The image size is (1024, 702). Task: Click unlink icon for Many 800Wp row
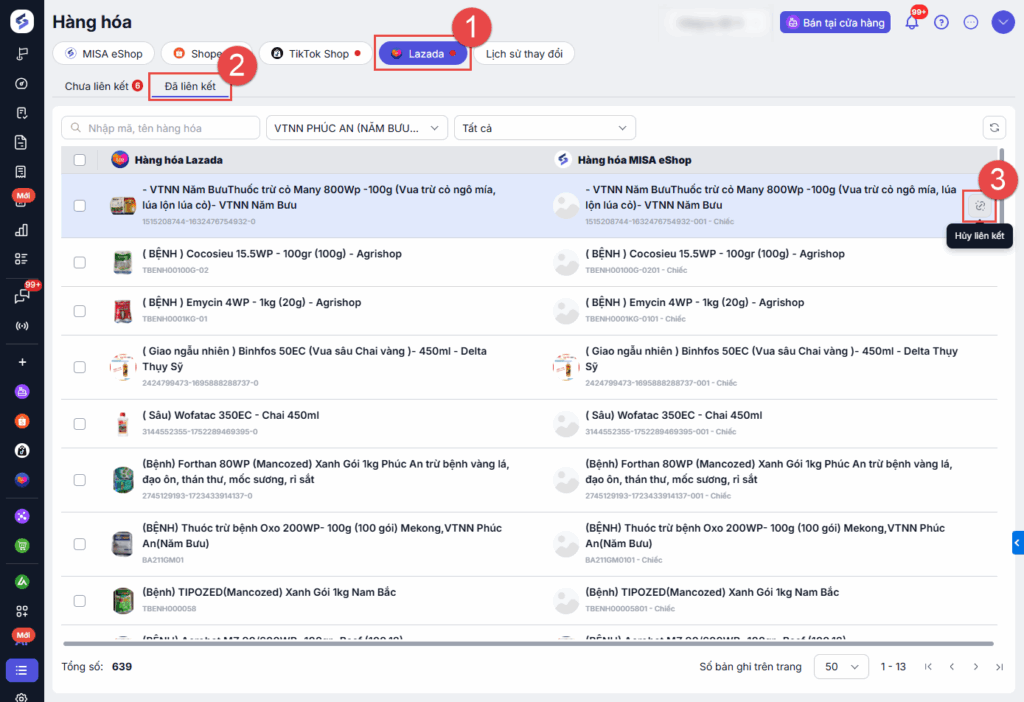click(980, 206)
